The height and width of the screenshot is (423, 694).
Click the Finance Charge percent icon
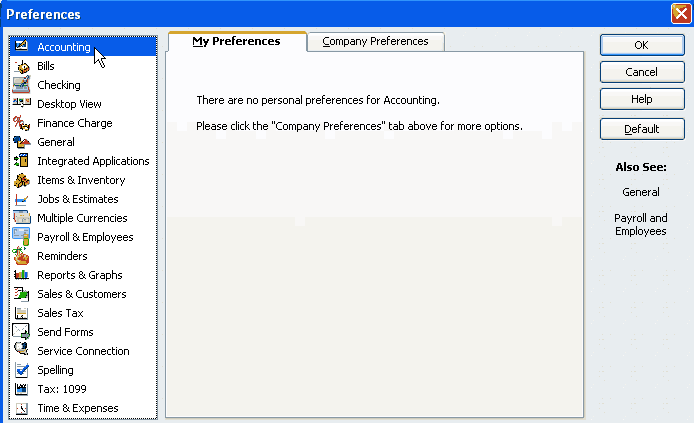(21, 123)
